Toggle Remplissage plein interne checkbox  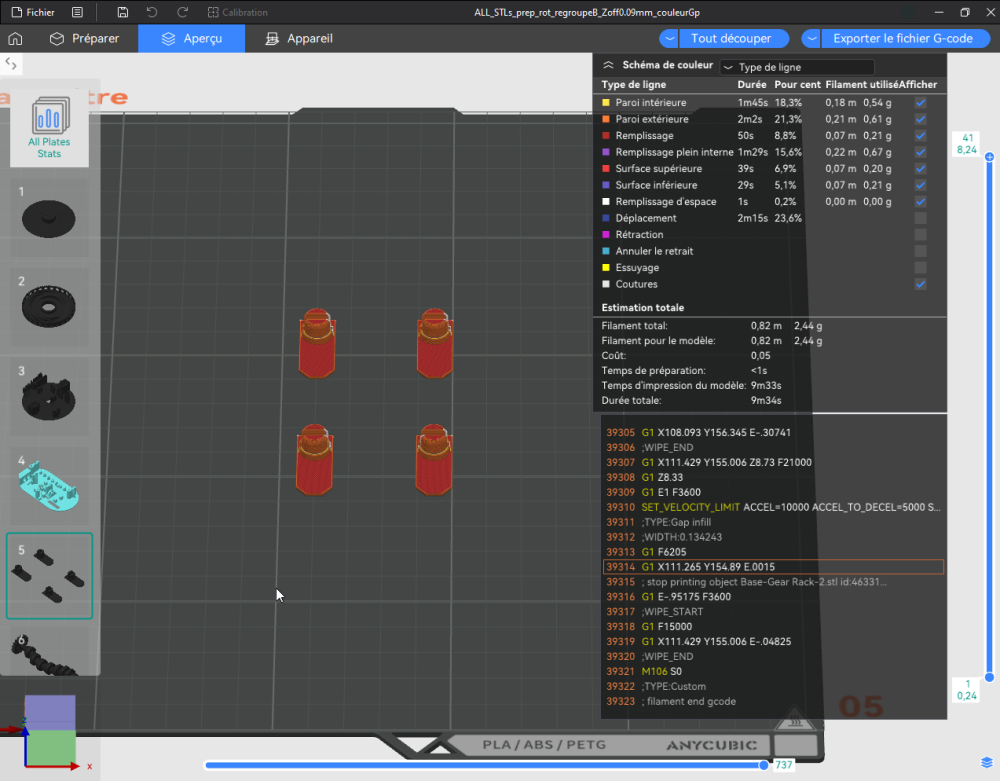(920, 152)
